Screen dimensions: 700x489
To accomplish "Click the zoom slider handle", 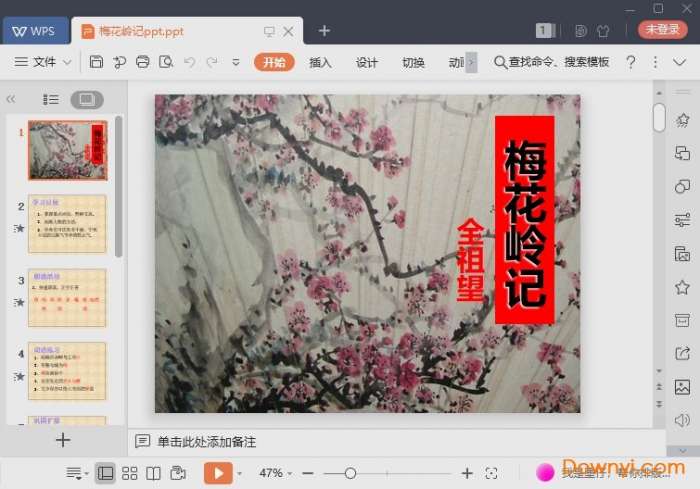I will click(x=350, y=473).
